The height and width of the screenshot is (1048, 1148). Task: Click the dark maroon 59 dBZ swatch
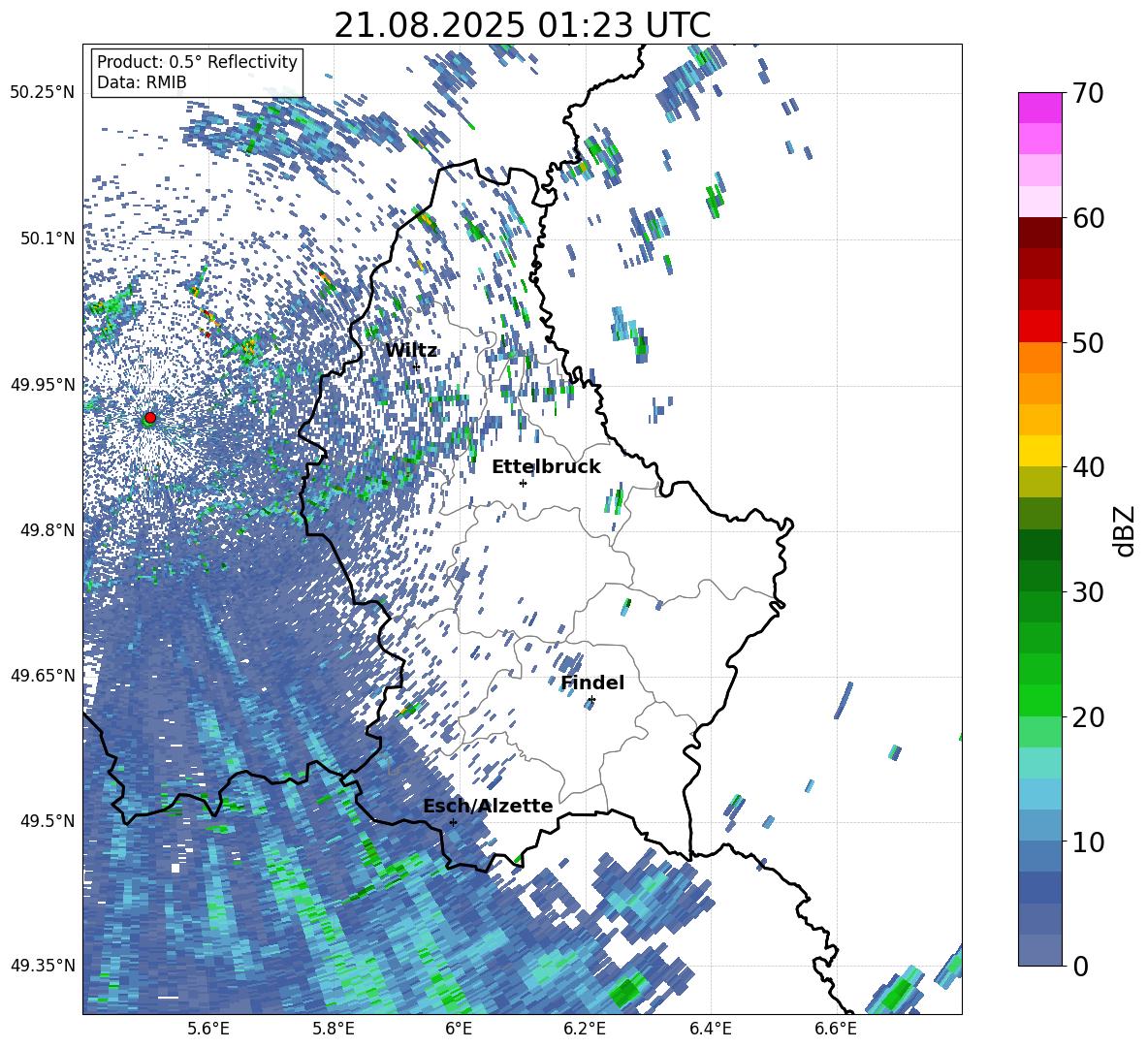1039,233
